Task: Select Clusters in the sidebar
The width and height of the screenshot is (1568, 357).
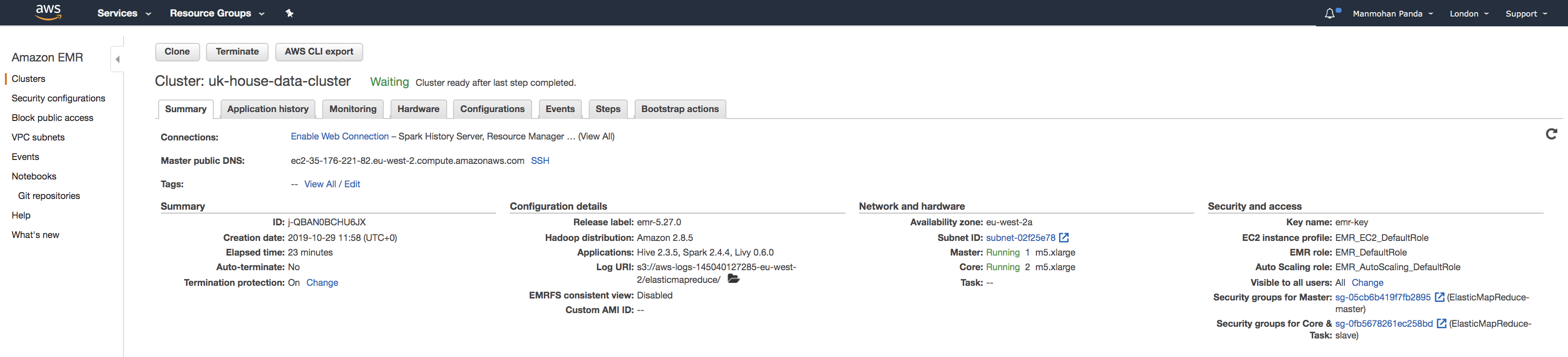Action: [x=29, y=79]
